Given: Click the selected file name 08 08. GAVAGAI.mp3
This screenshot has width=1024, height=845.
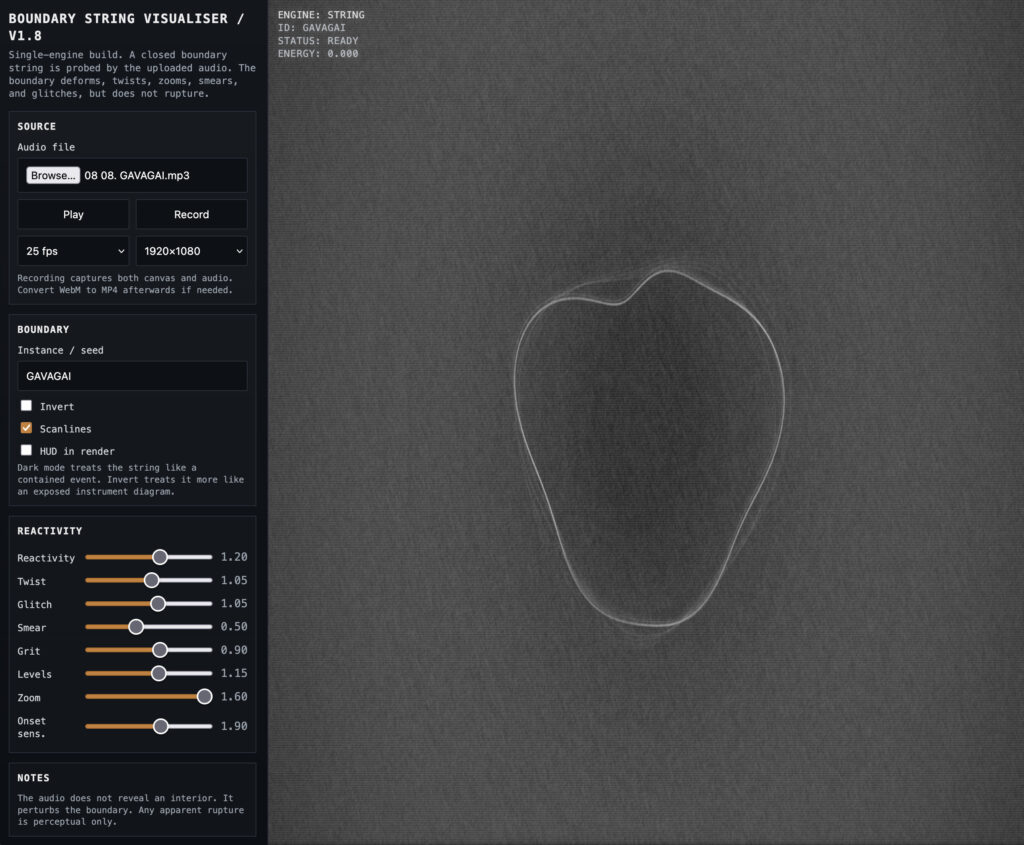Looking at the screenshot, I should coord(137,175).
